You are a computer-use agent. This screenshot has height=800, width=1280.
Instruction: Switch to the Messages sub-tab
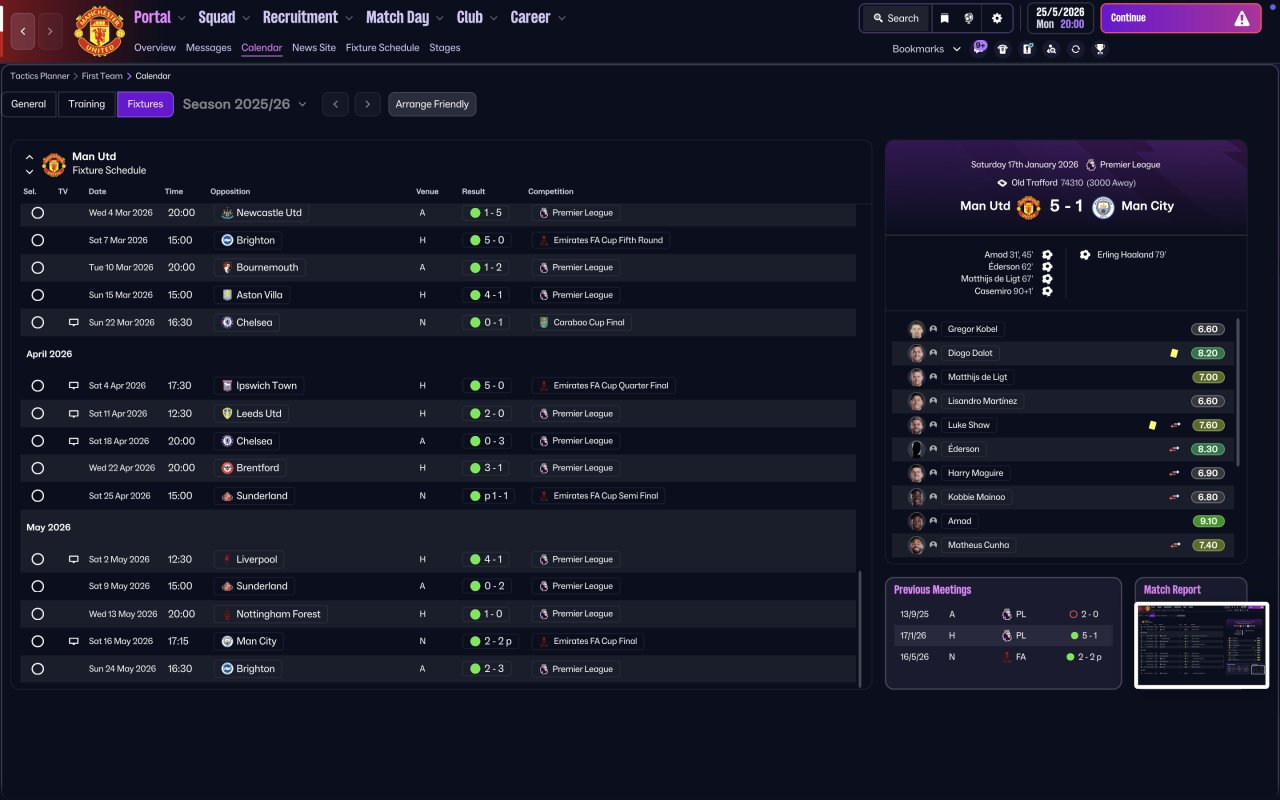coord(208,48)
